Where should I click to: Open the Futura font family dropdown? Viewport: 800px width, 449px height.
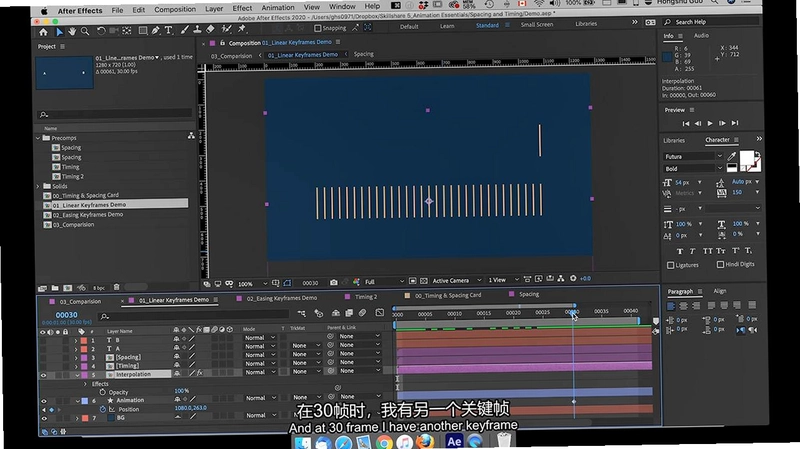point(693,156)
